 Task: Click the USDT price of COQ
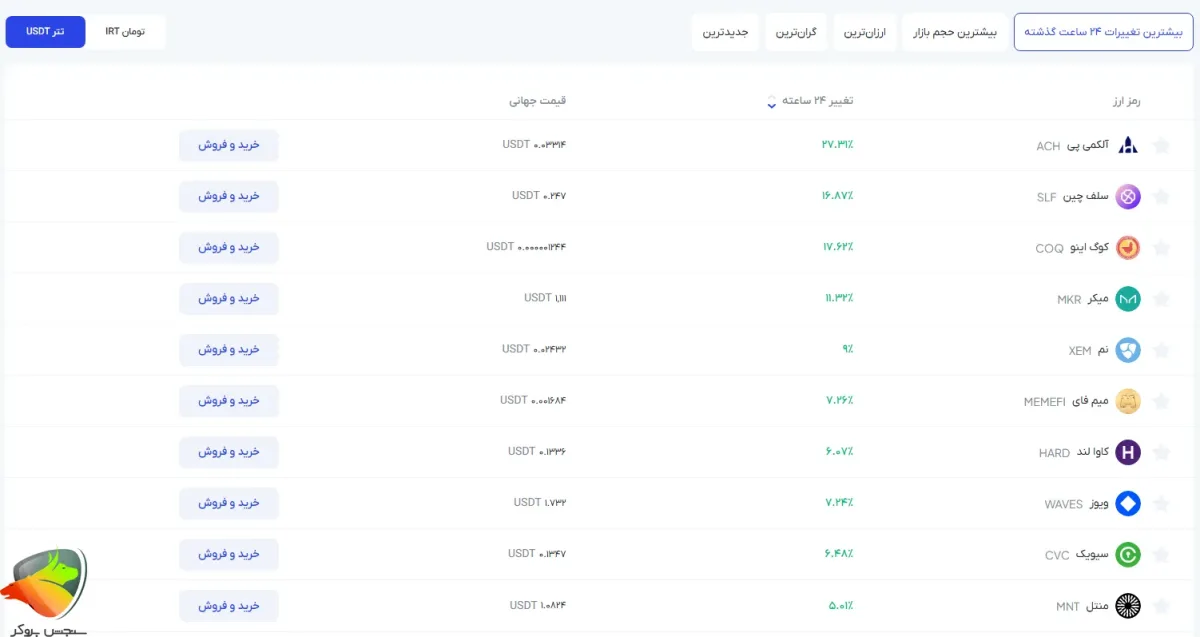527,247
